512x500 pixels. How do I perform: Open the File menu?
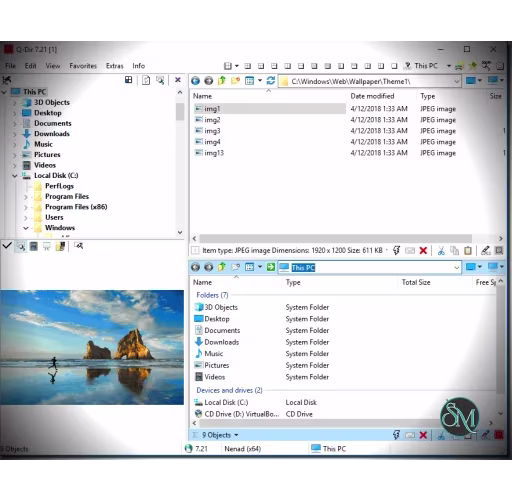click(x=10, y=66)
